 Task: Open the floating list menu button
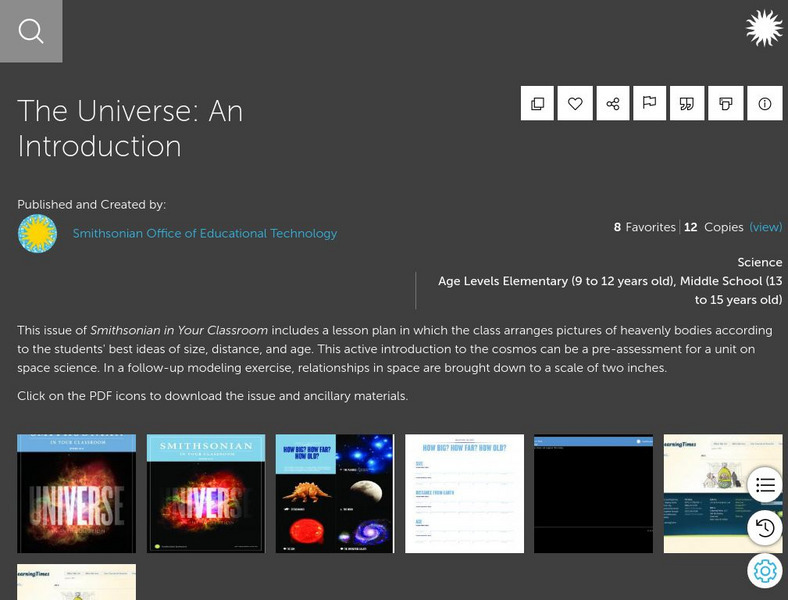tap(764, 485)
